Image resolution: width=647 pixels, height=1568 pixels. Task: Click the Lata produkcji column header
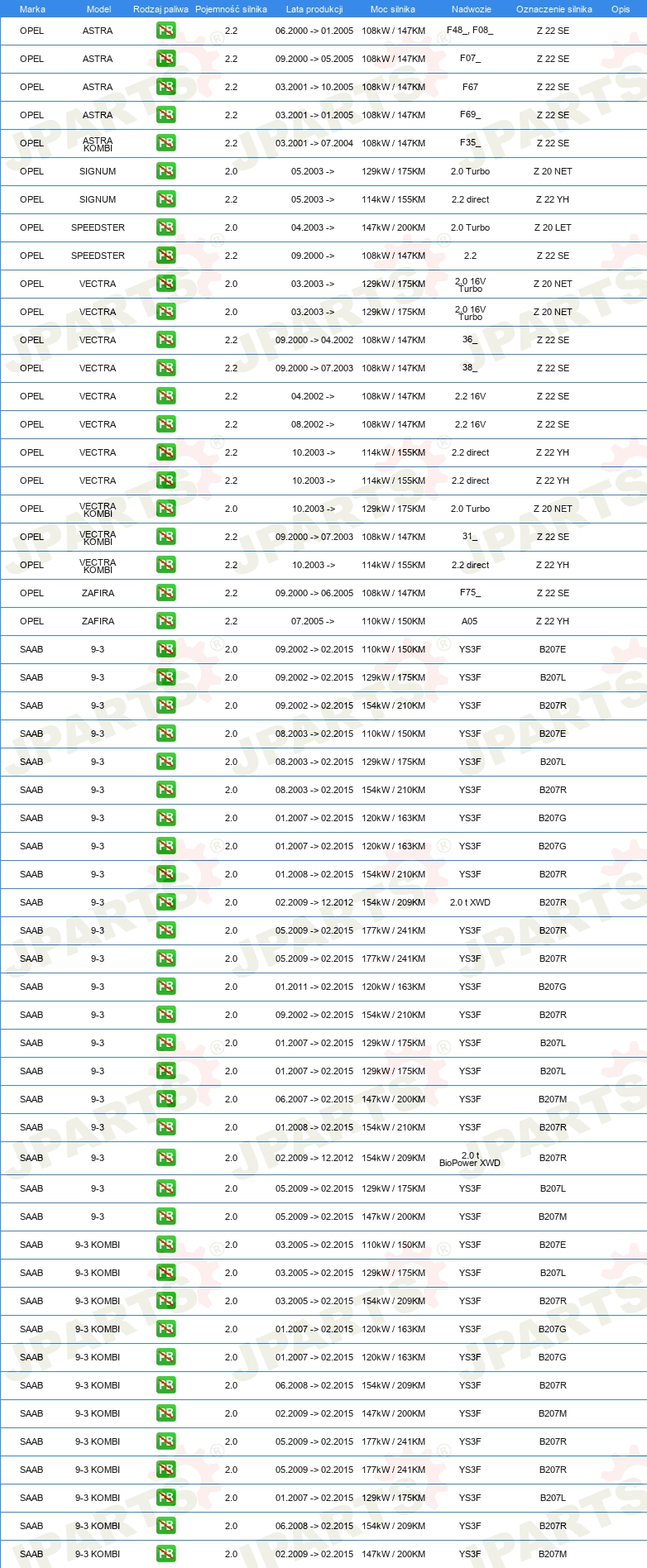coord(314,9)
